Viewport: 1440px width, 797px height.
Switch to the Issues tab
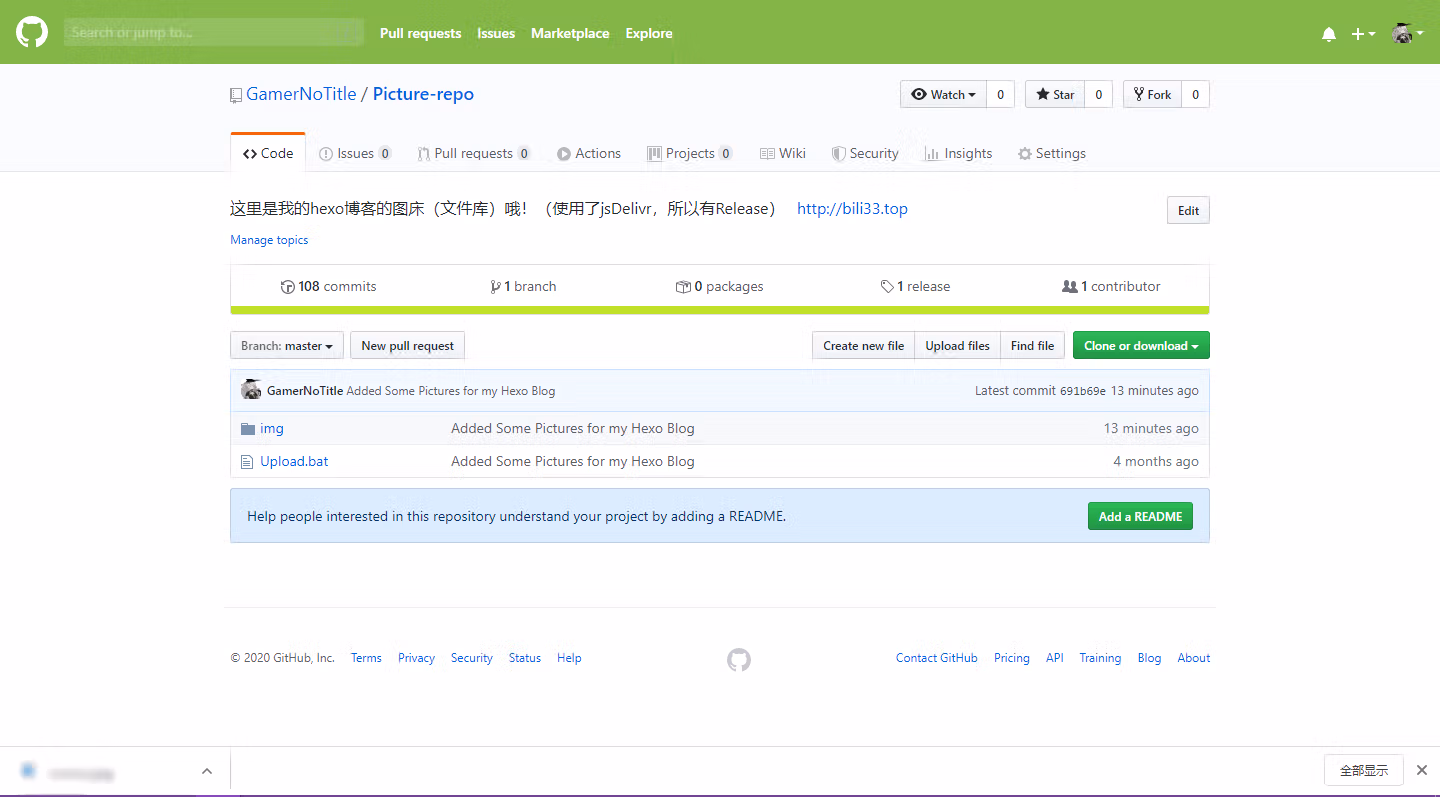coord(355,153)
